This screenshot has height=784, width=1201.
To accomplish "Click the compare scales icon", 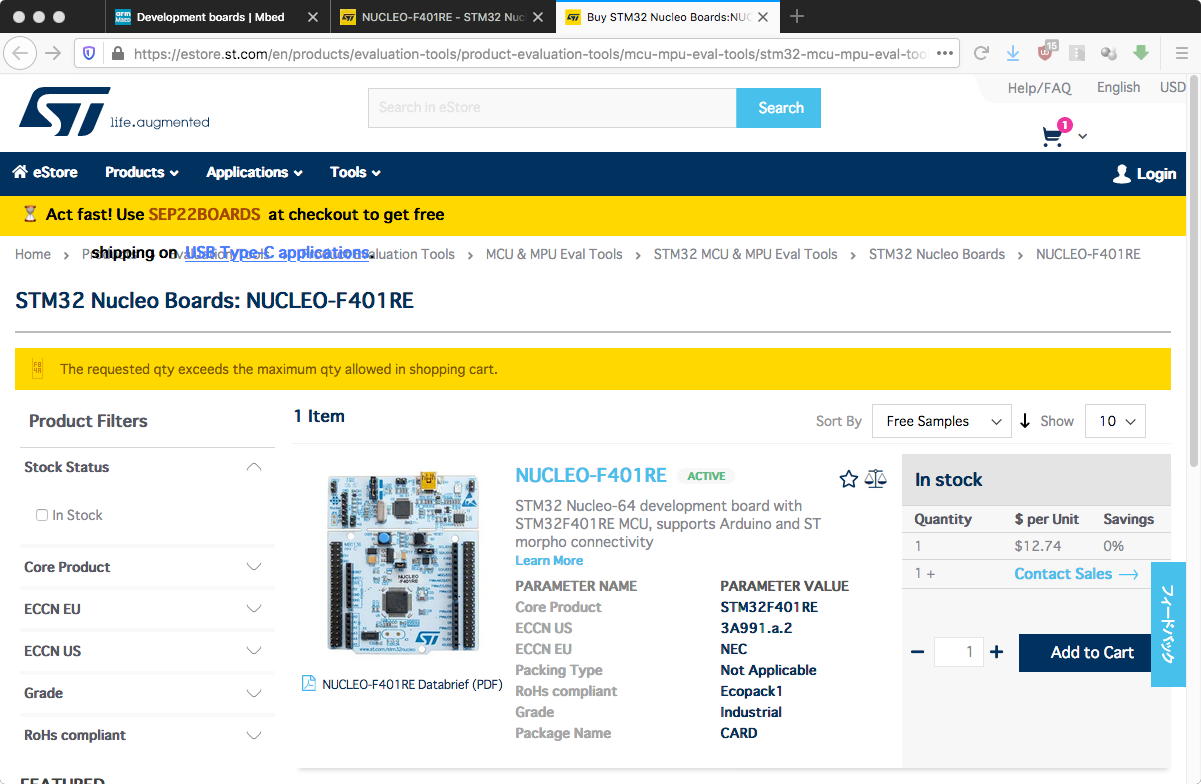I will [x=875, y=479].
